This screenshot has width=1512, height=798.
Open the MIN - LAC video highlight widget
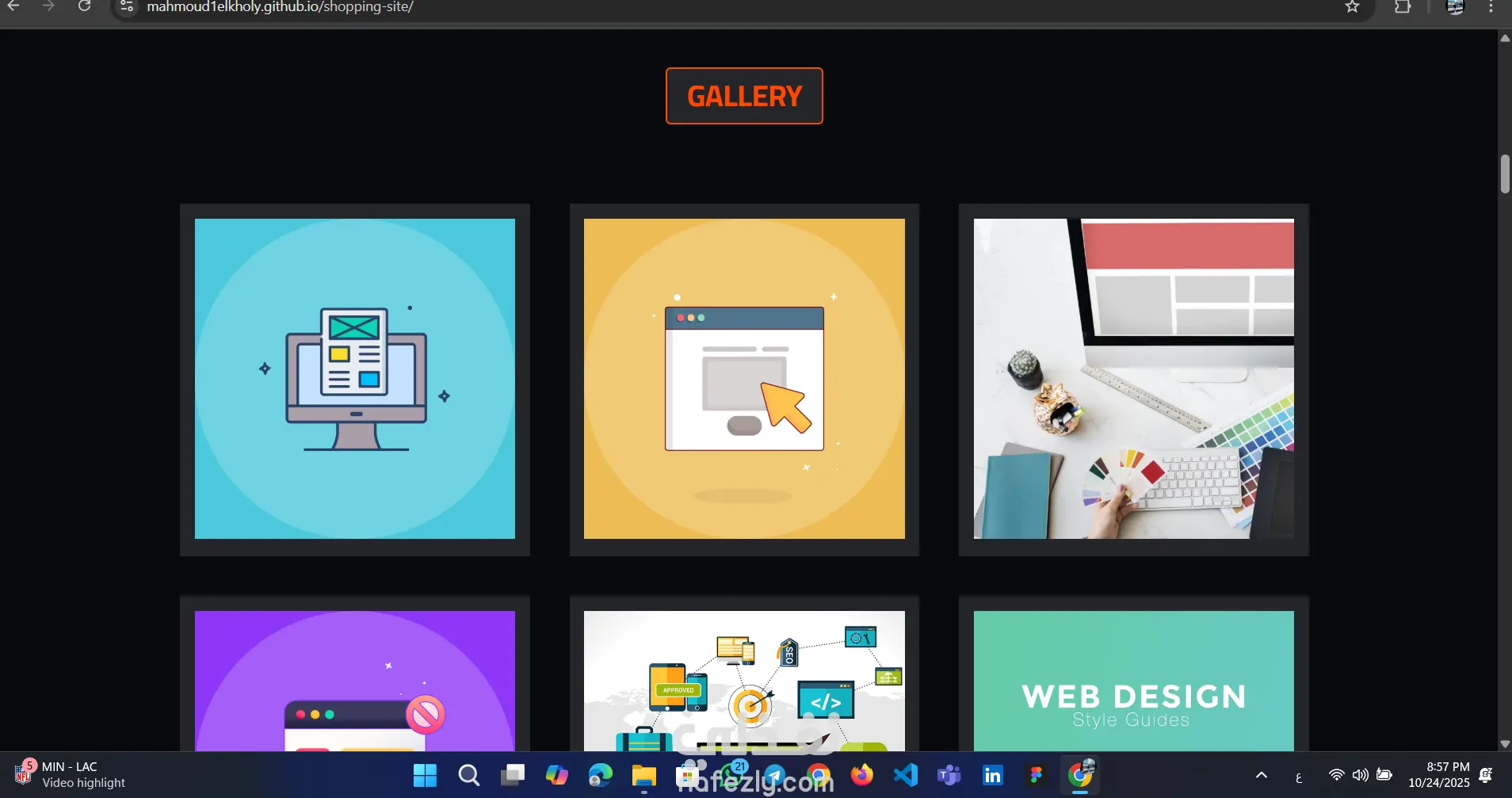pyautogui.click(x=70, y=775)
